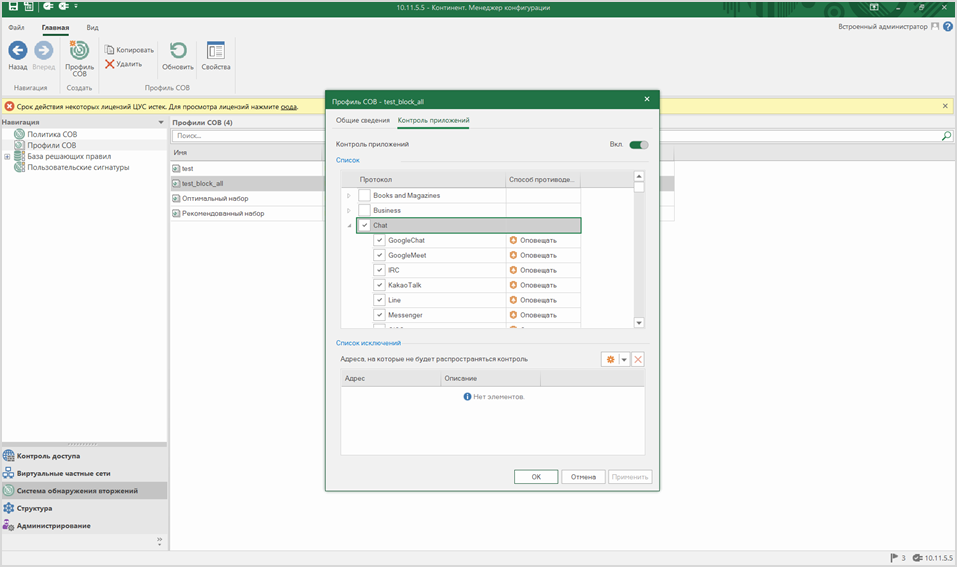Expand База решающих правил tree node
This screenshot has height=567, width=957.
[7, 156]
